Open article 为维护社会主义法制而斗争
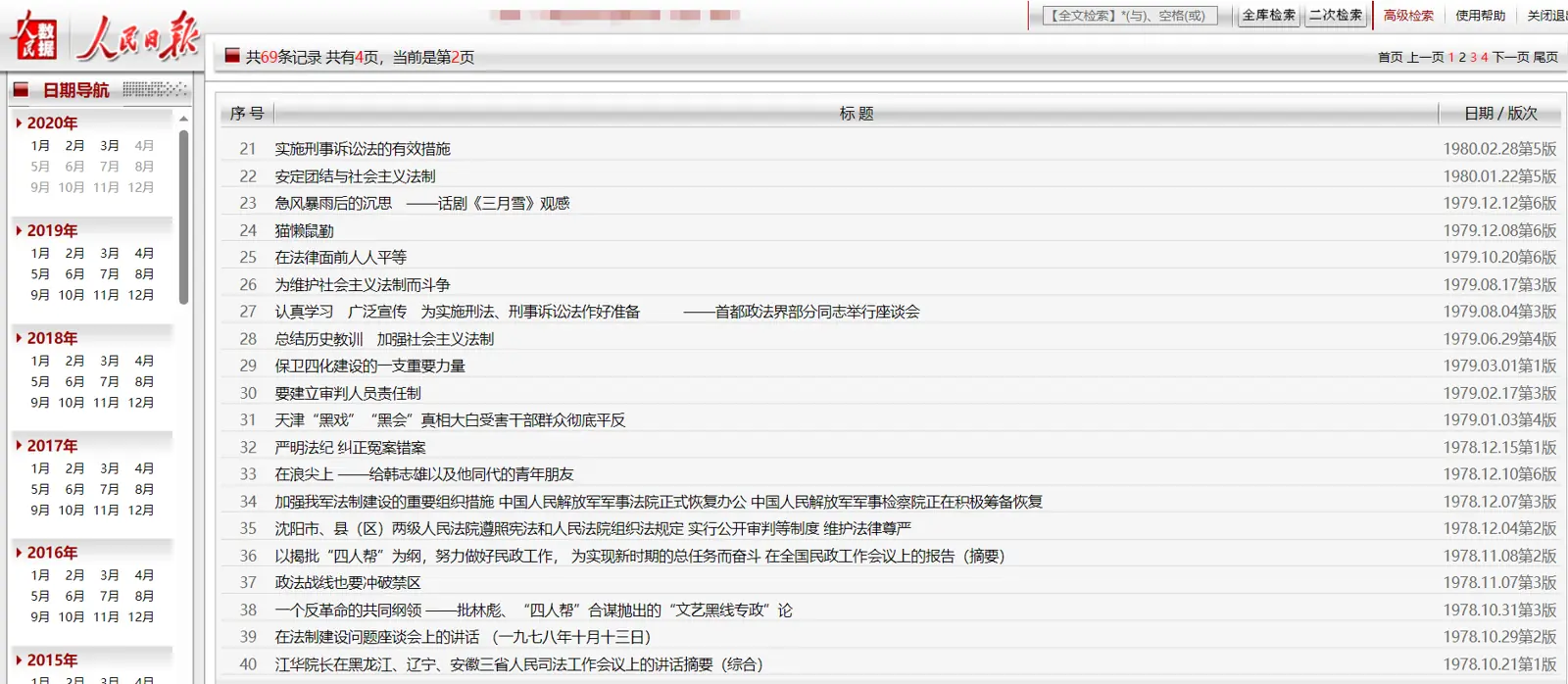 coord(363,285)
